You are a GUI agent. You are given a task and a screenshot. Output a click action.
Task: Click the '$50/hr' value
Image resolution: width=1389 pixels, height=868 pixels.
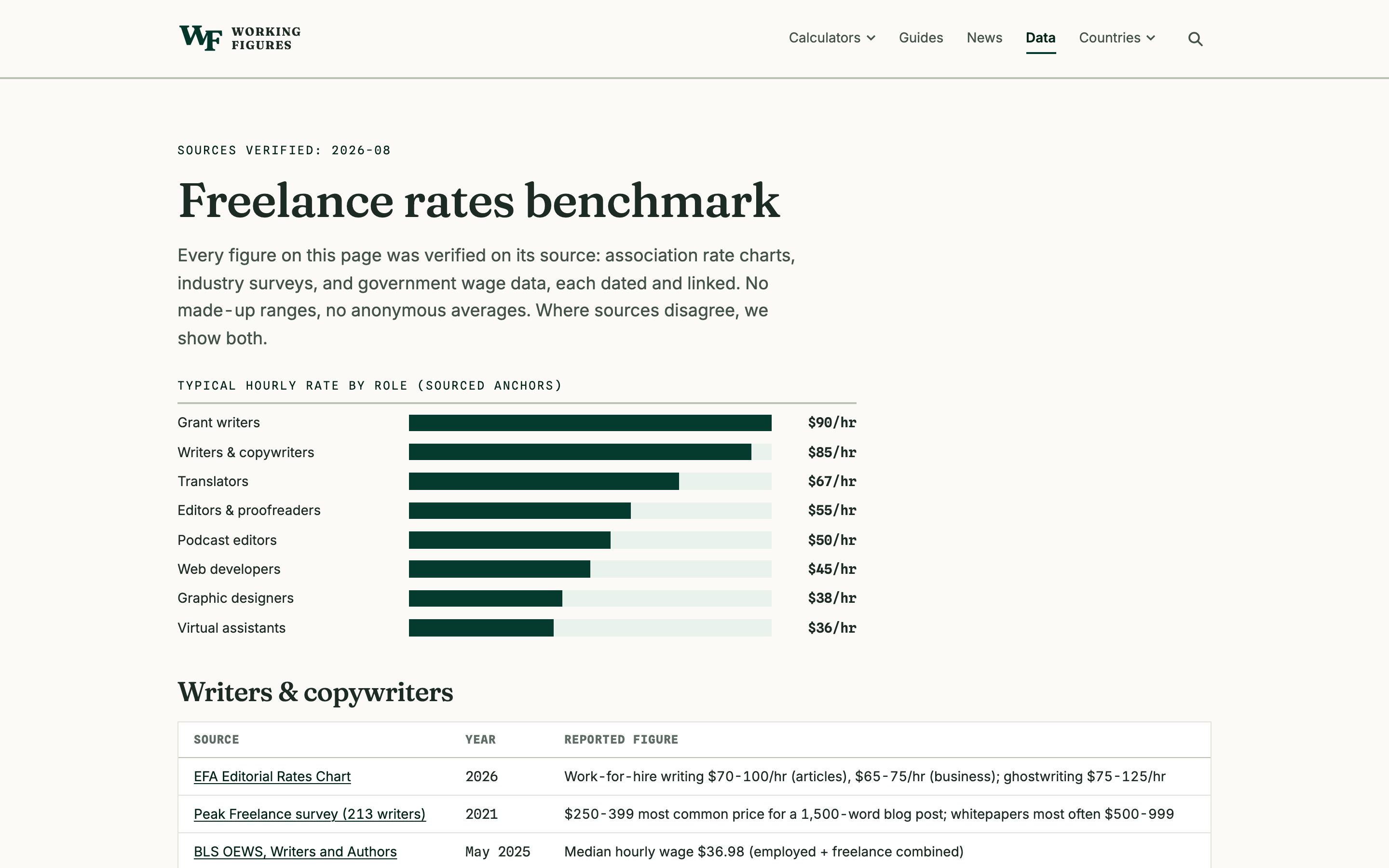pos(831,540)
